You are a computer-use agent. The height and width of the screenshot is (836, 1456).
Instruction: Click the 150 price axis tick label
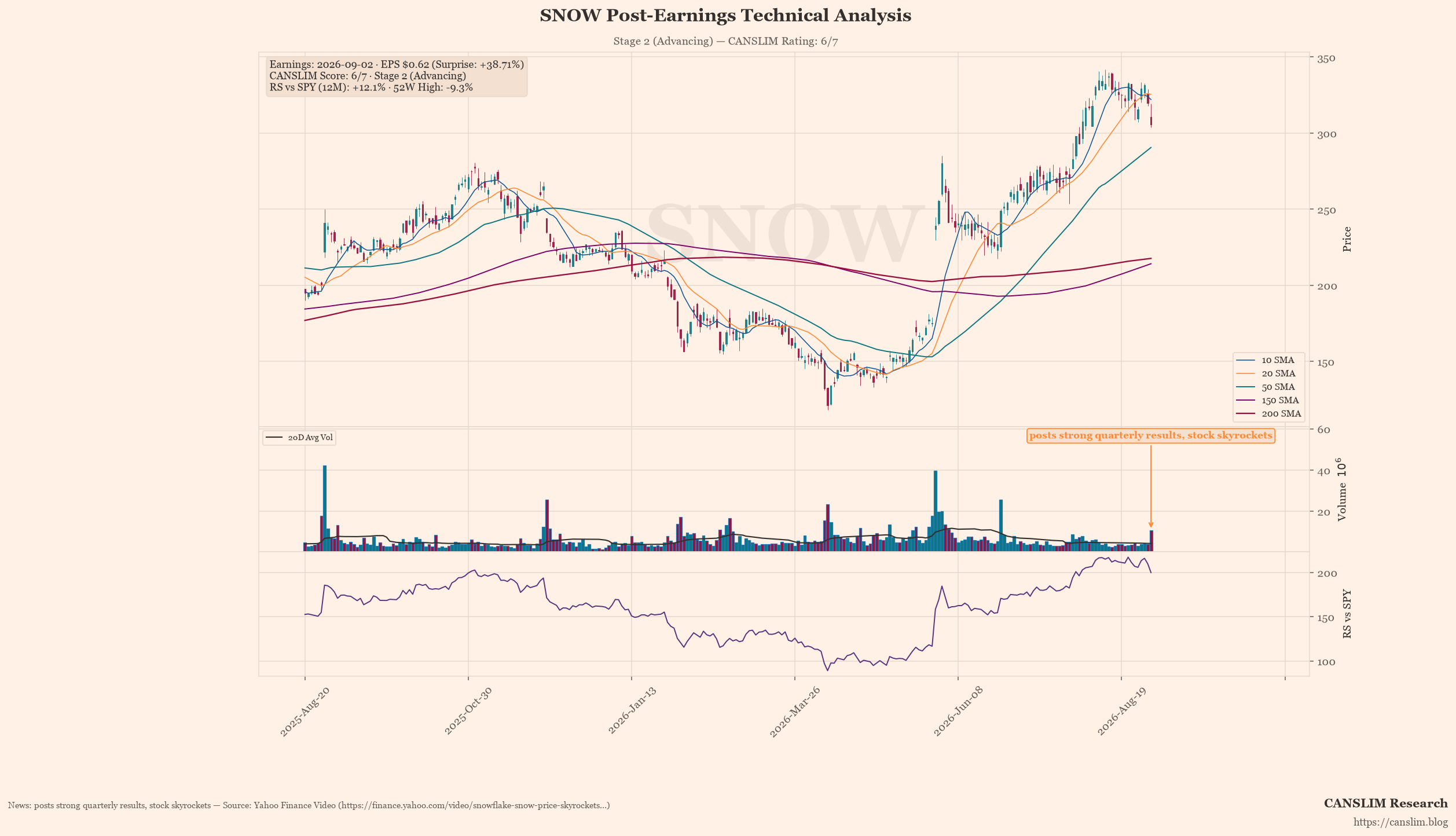tap(1325, 362)
